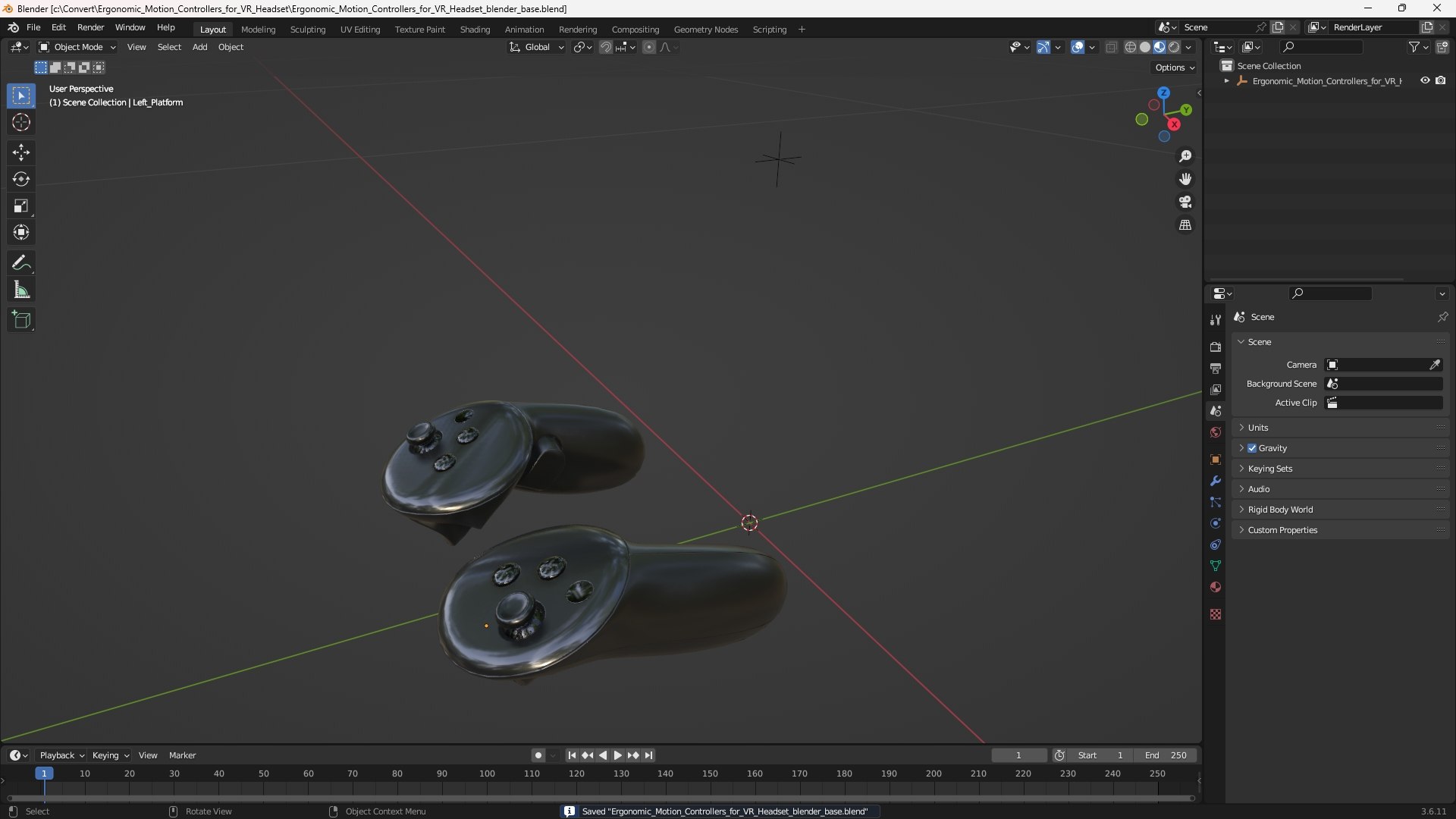Toggle auto keying record button

click(x=538, y=755)
